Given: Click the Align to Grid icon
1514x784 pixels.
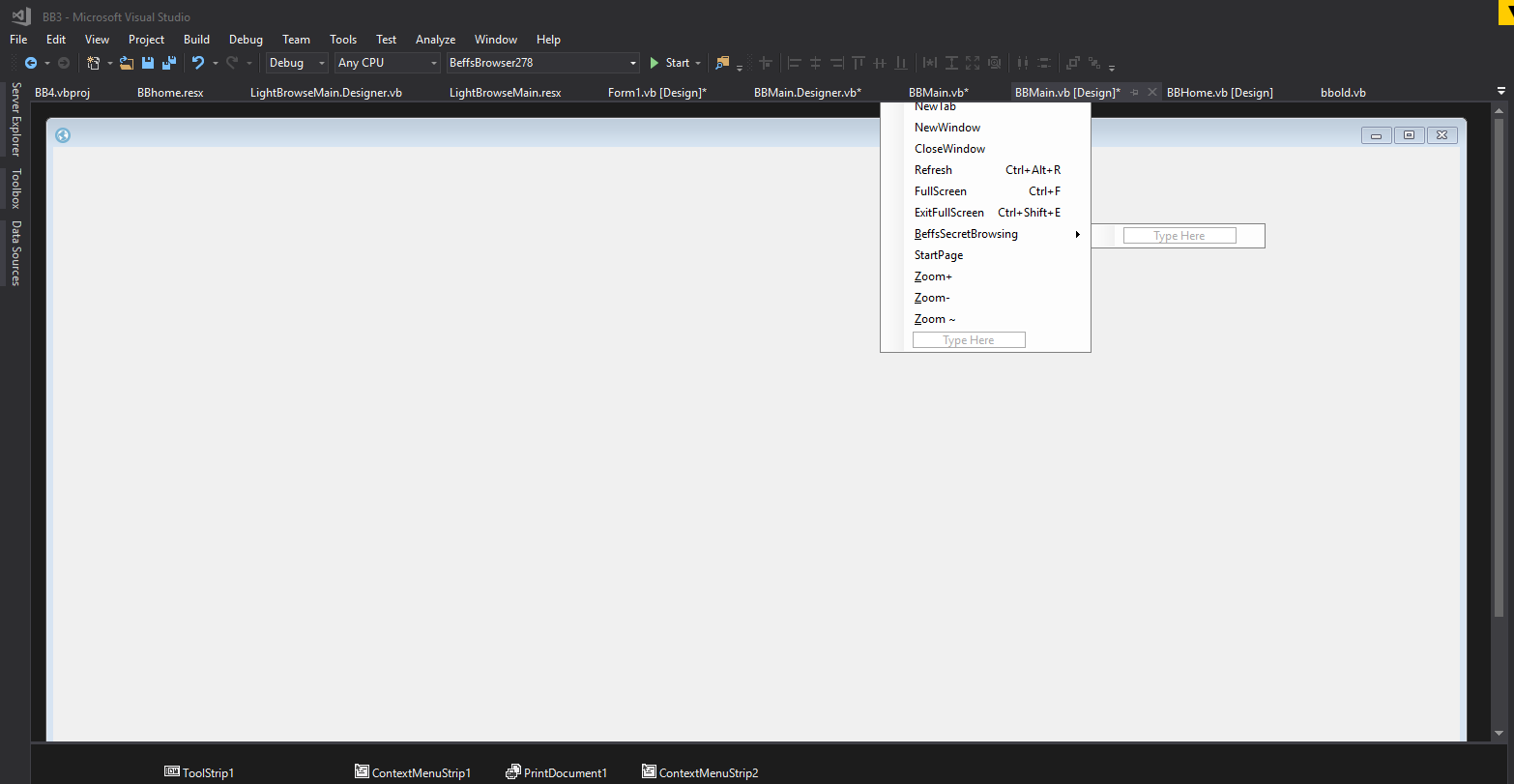Looking at the screenshot, I should (766, 63).
